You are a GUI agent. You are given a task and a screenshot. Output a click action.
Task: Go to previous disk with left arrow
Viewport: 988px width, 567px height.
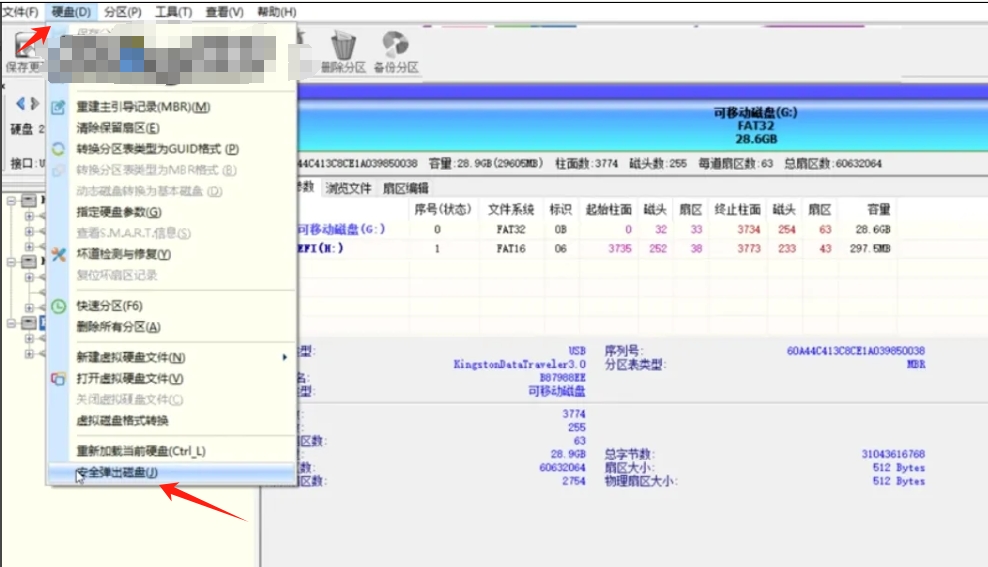[x=20, y=103]
